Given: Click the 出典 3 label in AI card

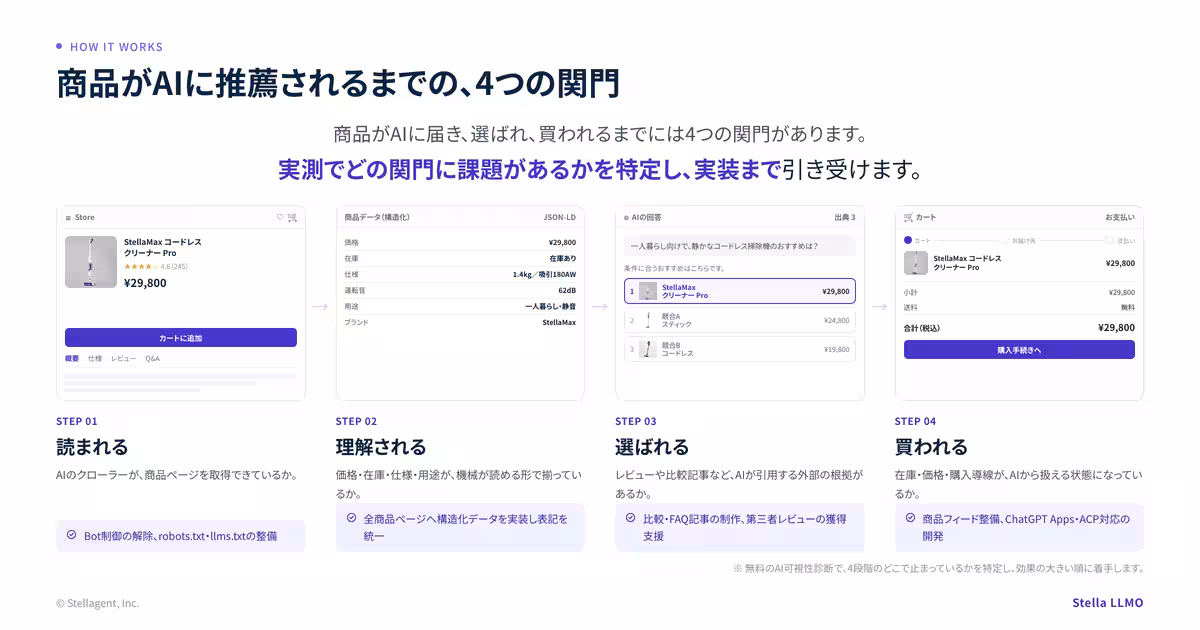Looking at the screenshot, I should 845,217.
